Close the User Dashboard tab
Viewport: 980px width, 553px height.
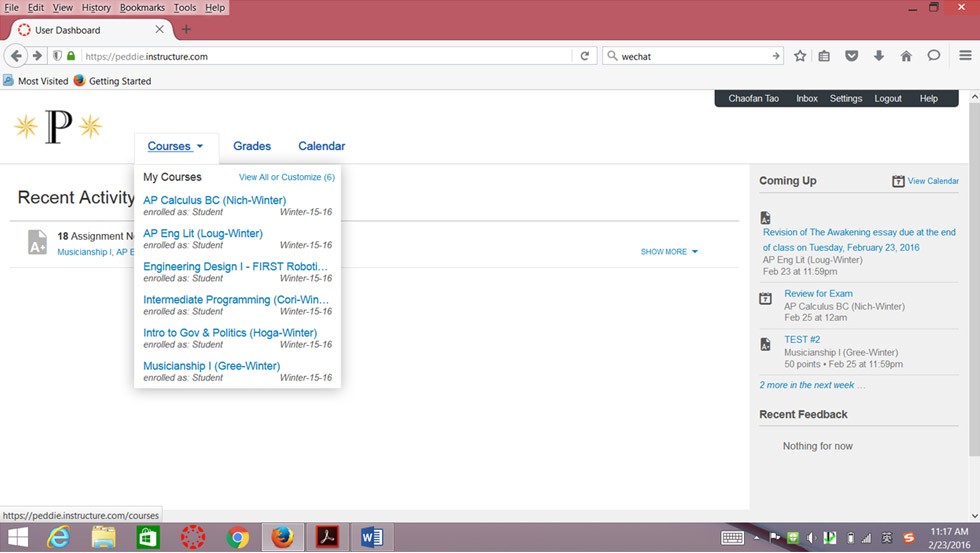coord(159,29)
